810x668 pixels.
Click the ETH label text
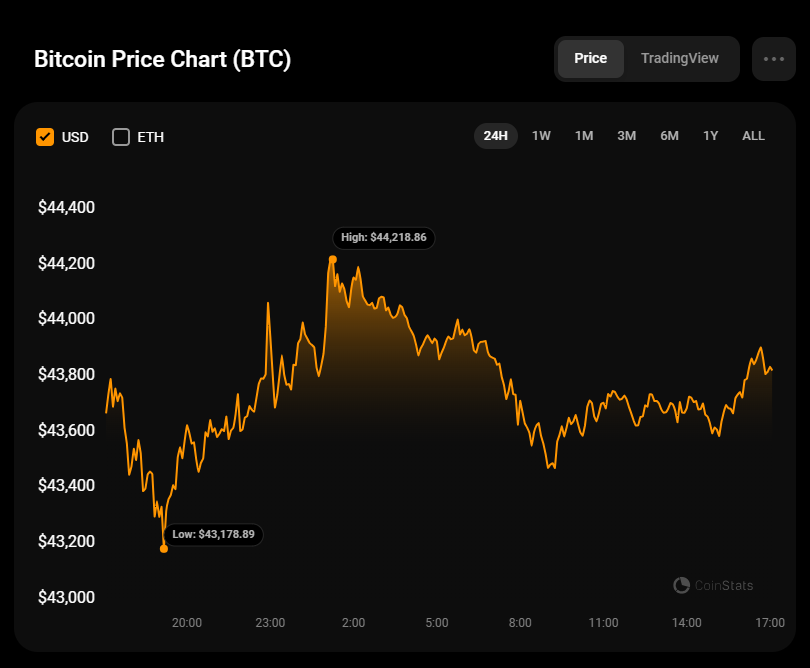(x=150, y=137)
